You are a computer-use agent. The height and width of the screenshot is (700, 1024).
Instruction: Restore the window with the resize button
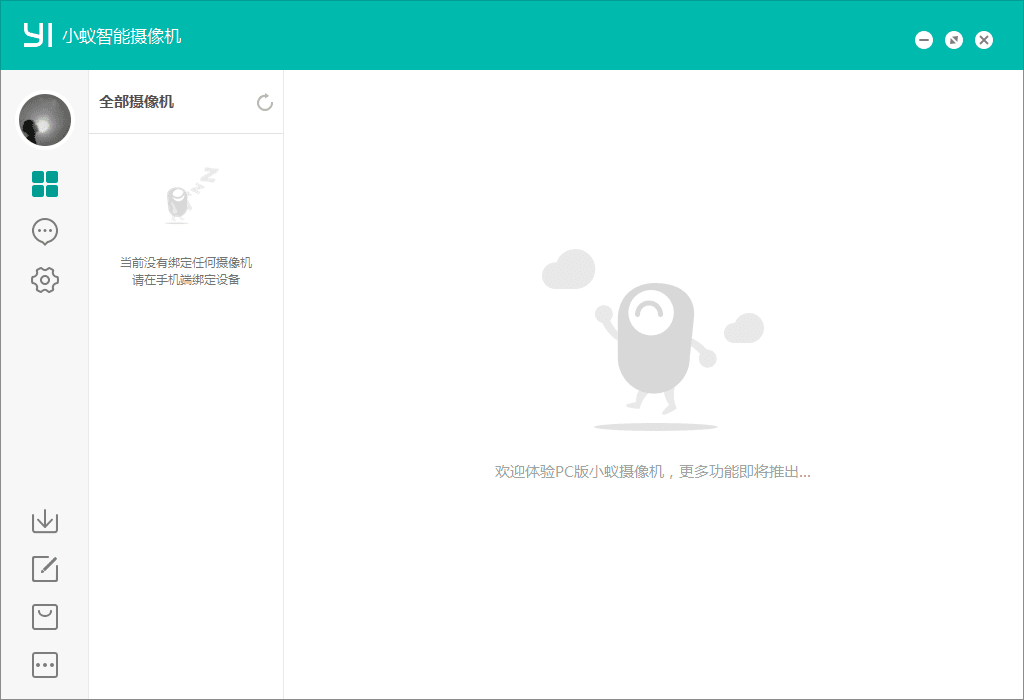point(953,40)
